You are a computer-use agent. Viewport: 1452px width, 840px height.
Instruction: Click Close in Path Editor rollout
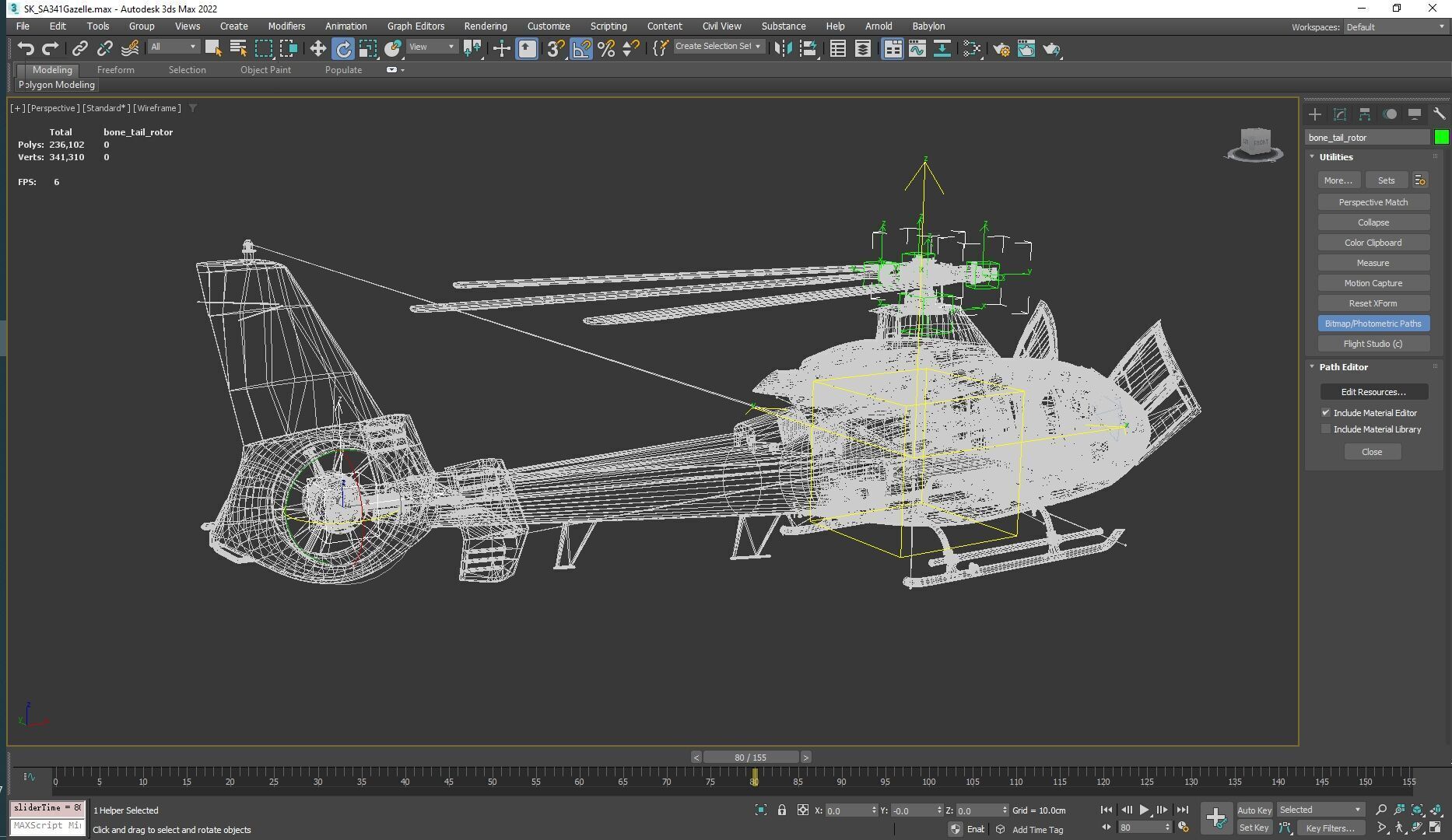[1372, 452]
